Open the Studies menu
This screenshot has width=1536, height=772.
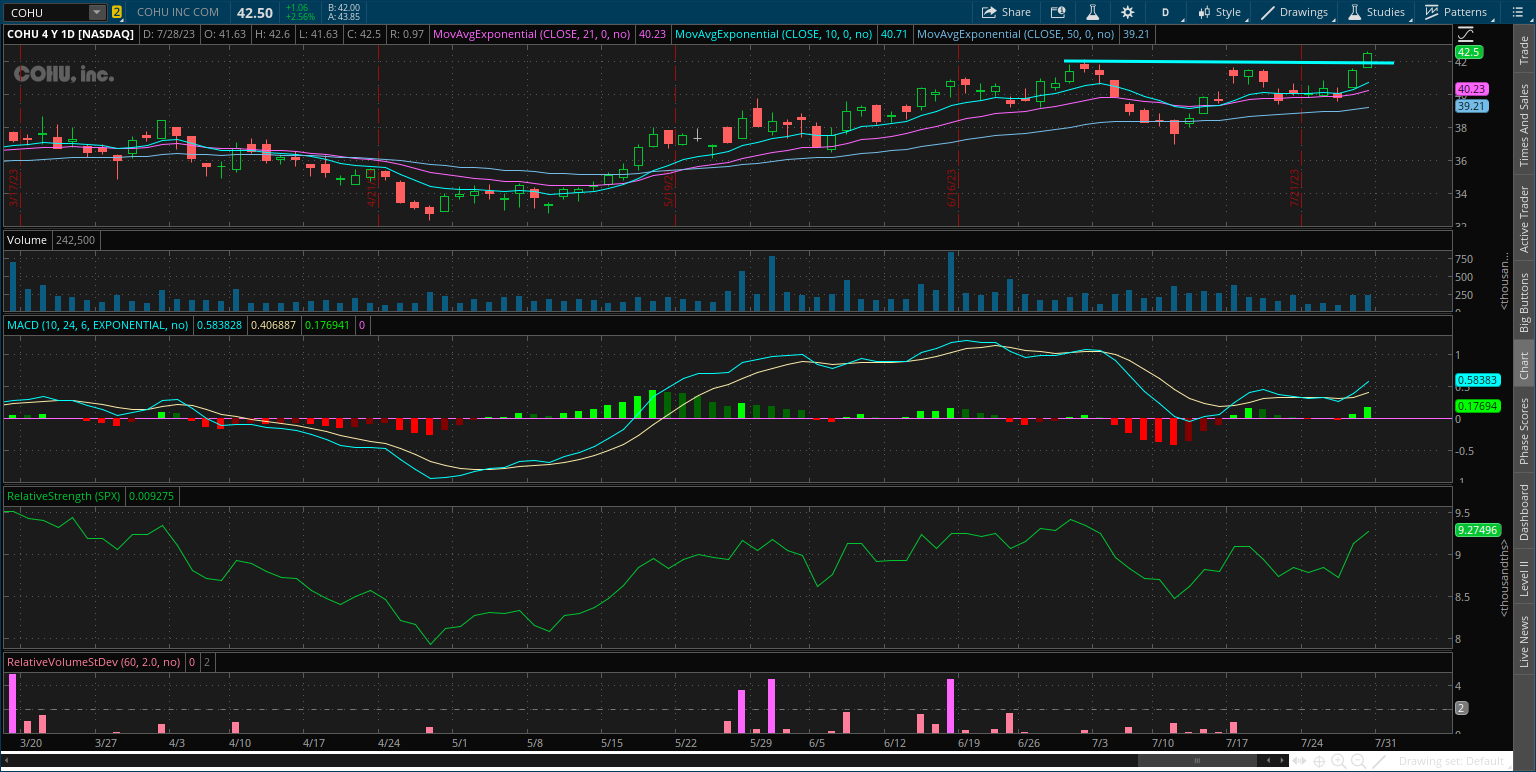tap(1377, 12)
